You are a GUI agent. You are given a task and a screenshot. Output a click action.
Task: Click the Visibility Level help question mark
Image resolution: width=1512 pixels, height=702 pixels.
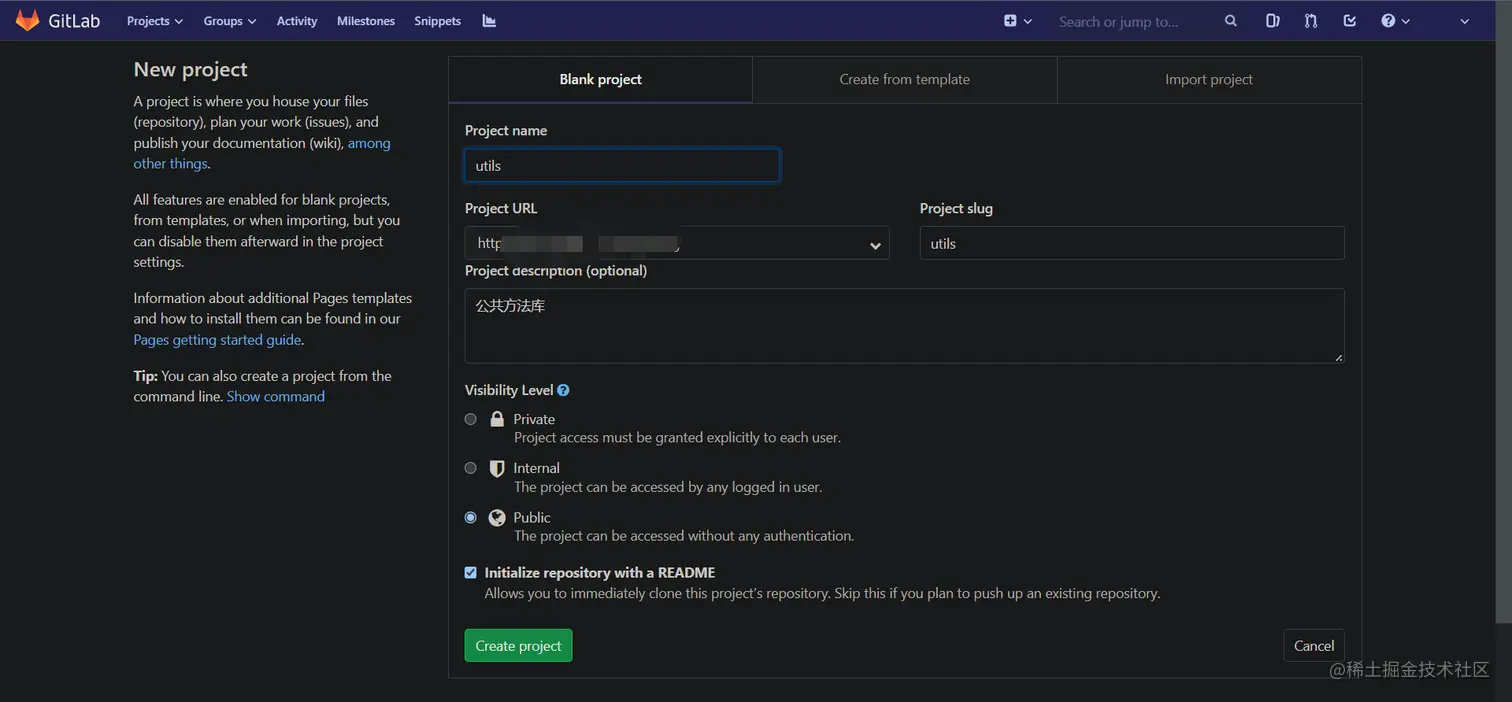[x=563, y=390]
